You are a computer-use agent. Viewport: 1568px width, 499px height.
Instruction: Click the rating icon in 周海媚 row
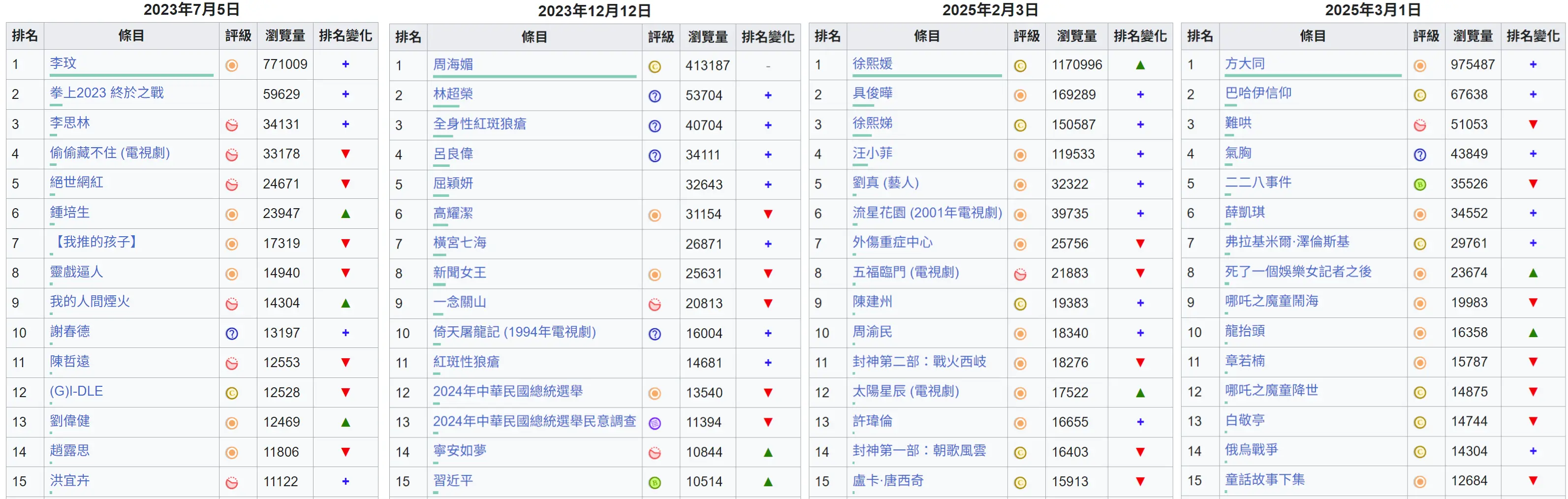[x=655, y=66]
